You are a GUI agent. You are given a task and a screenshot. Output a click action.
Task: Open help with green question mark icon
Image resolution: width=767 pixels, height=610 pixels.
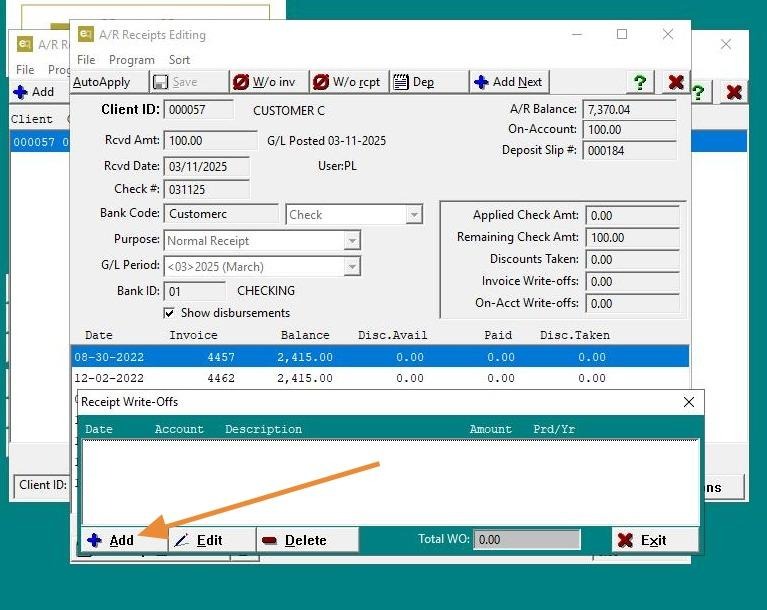640,82
